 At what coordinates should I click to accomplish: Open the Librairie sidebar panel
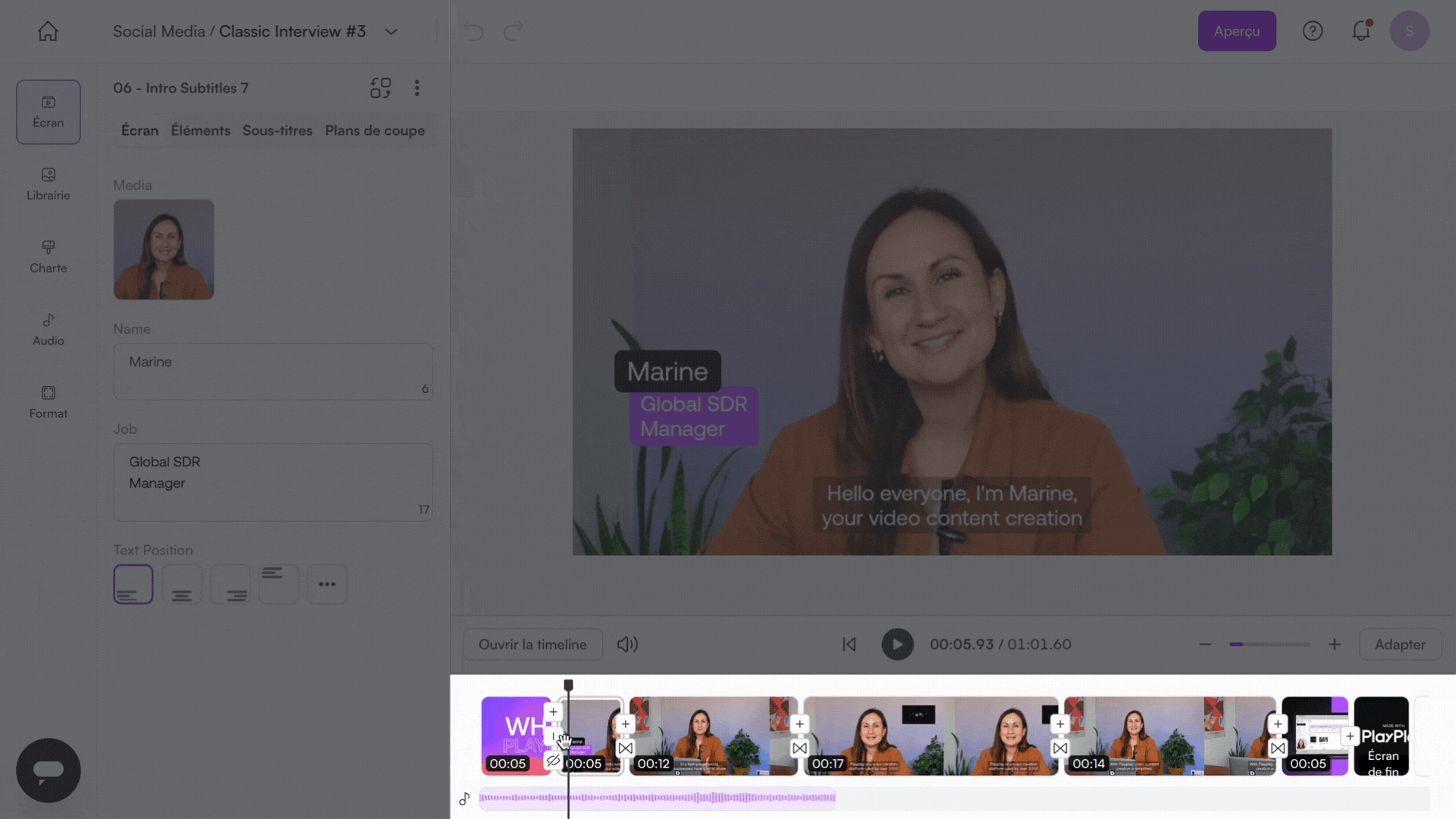coord(48,184)
